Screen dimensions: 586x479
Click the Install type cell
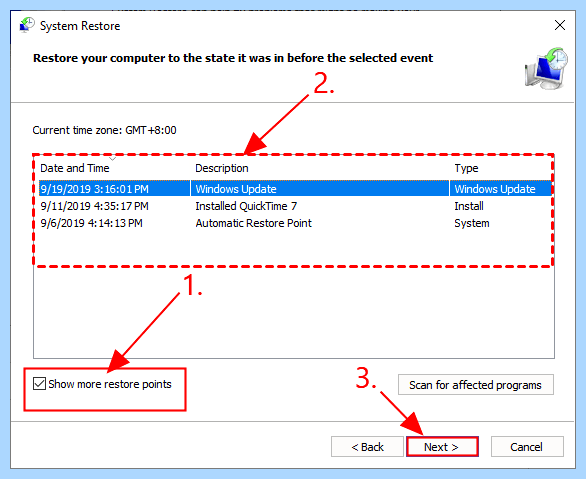pos(469,206)
